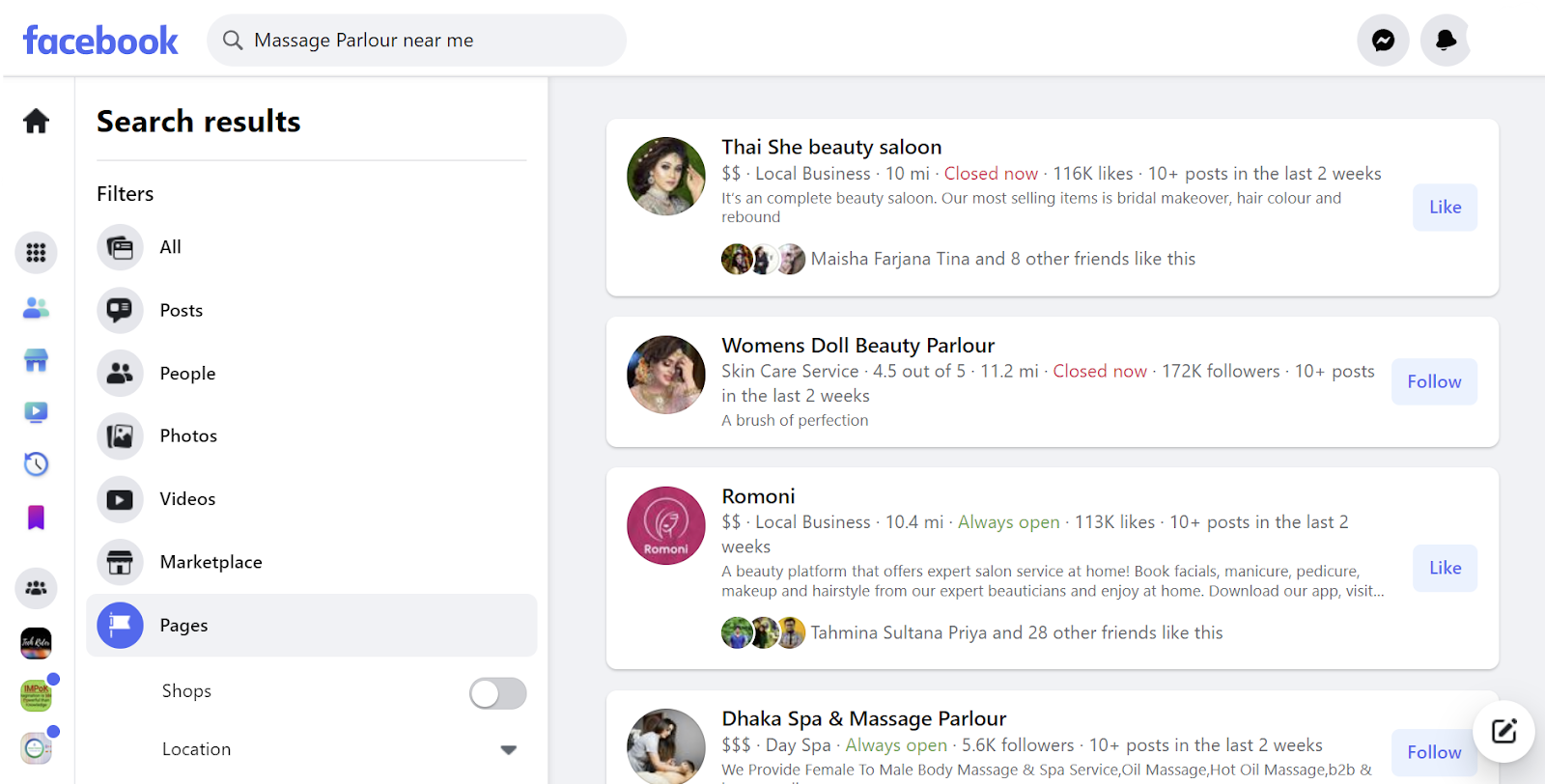
Task: Select the Photos filter
Action: point(311,435)
